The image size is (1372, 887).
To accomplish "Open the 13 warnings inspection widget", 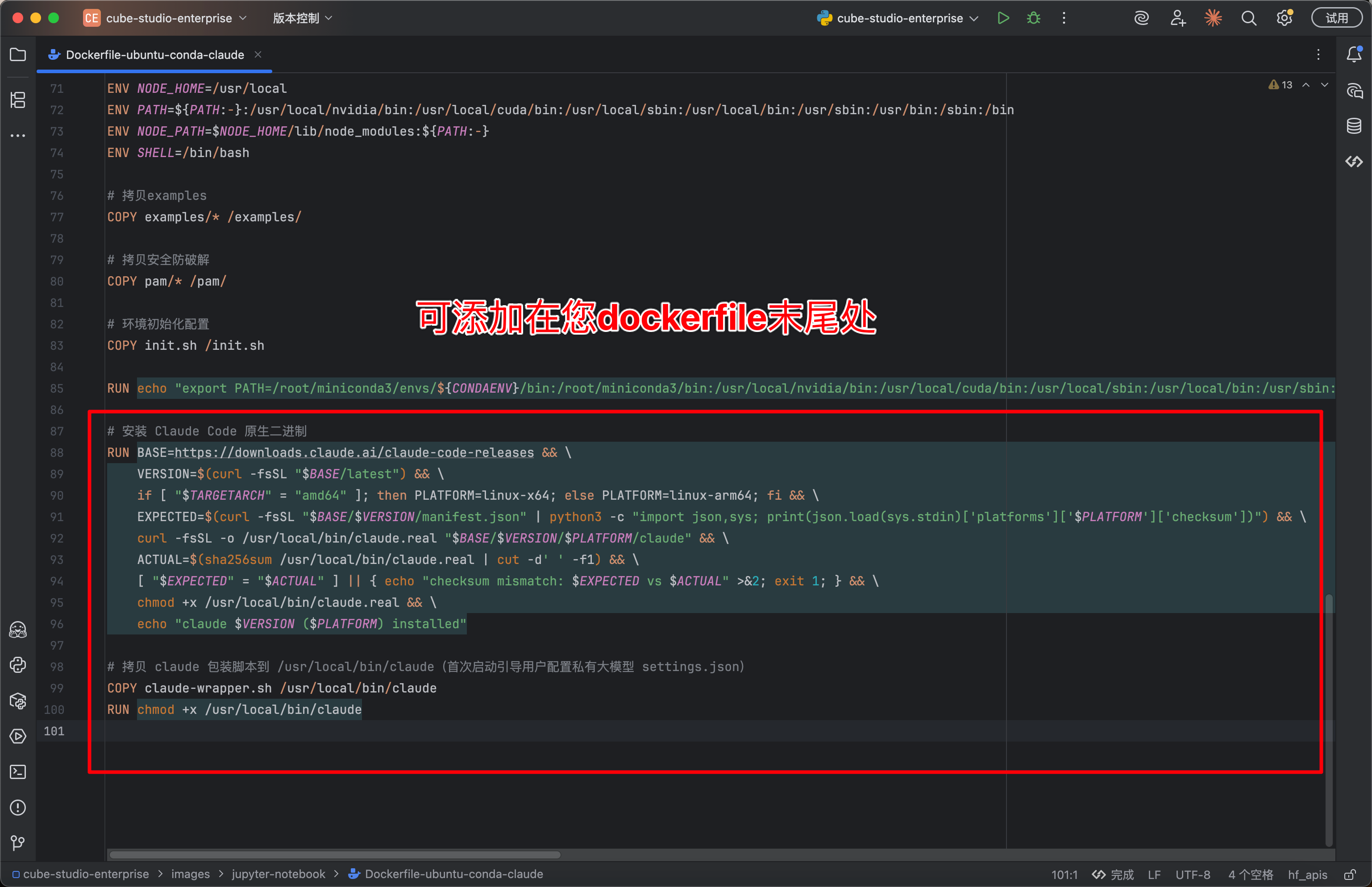I will tap(1281, 85).
